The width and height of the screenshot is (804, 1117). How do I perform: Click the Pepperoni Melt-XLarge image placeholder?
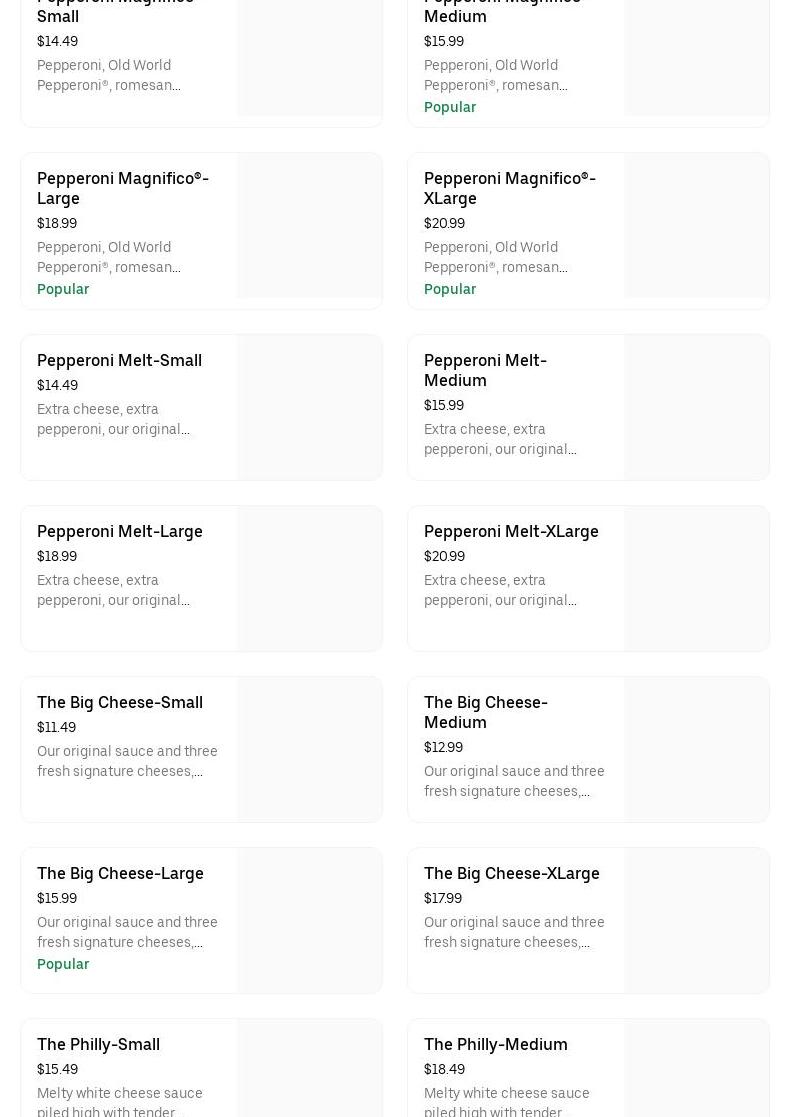(x=697, y=578)
